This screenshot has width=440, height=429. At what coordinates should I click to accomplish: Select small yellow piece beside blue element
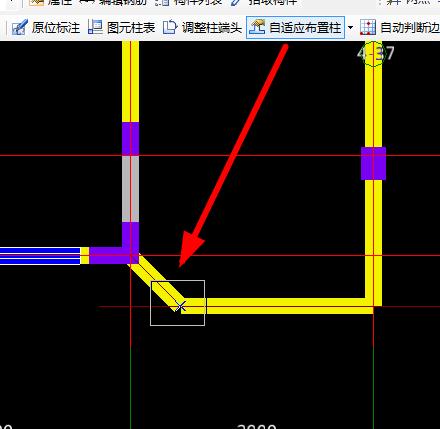[x=85, y=256]
